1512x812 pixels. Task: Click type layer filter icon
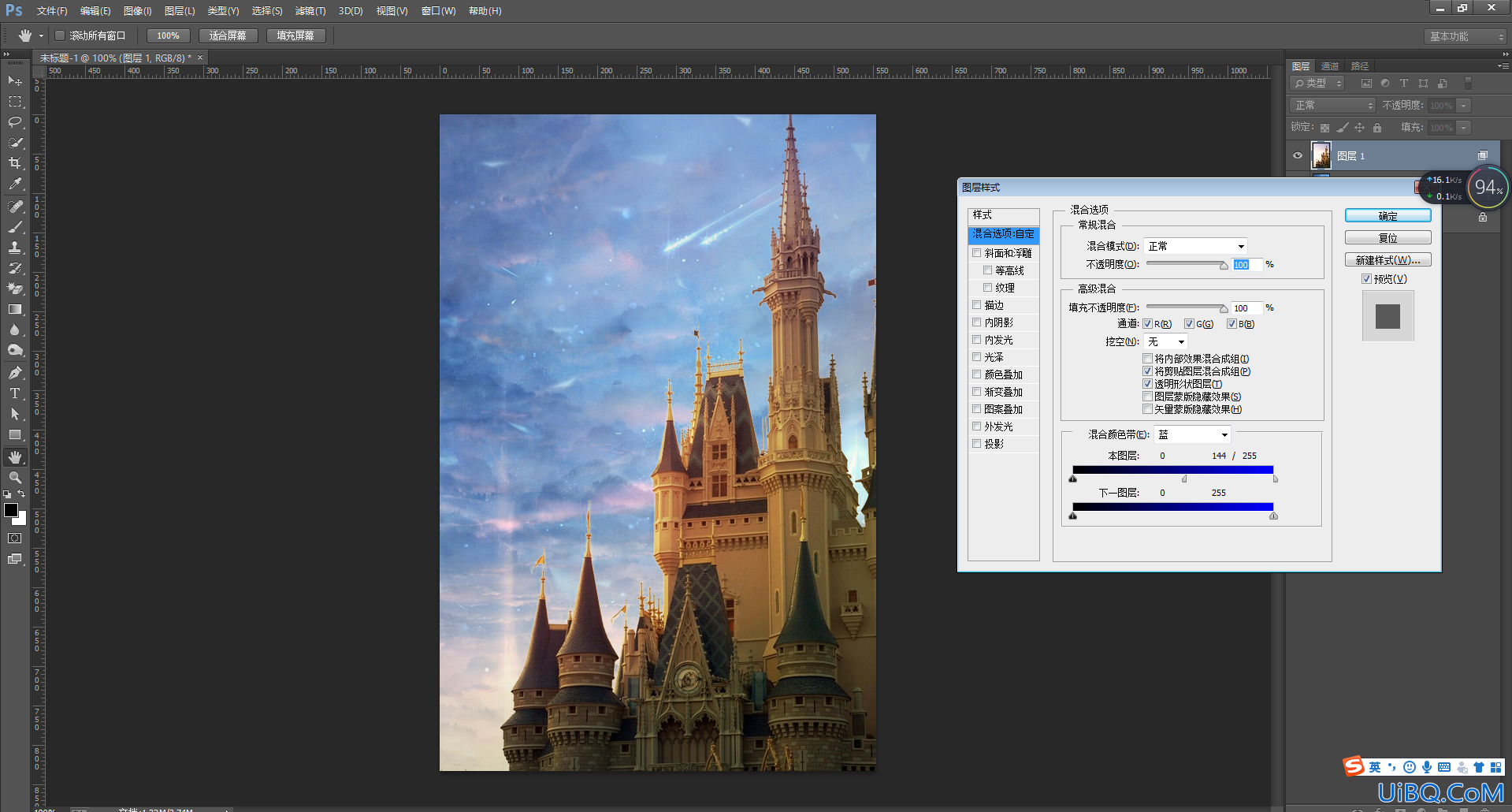pyautogui.click(x=1403, y=84)
